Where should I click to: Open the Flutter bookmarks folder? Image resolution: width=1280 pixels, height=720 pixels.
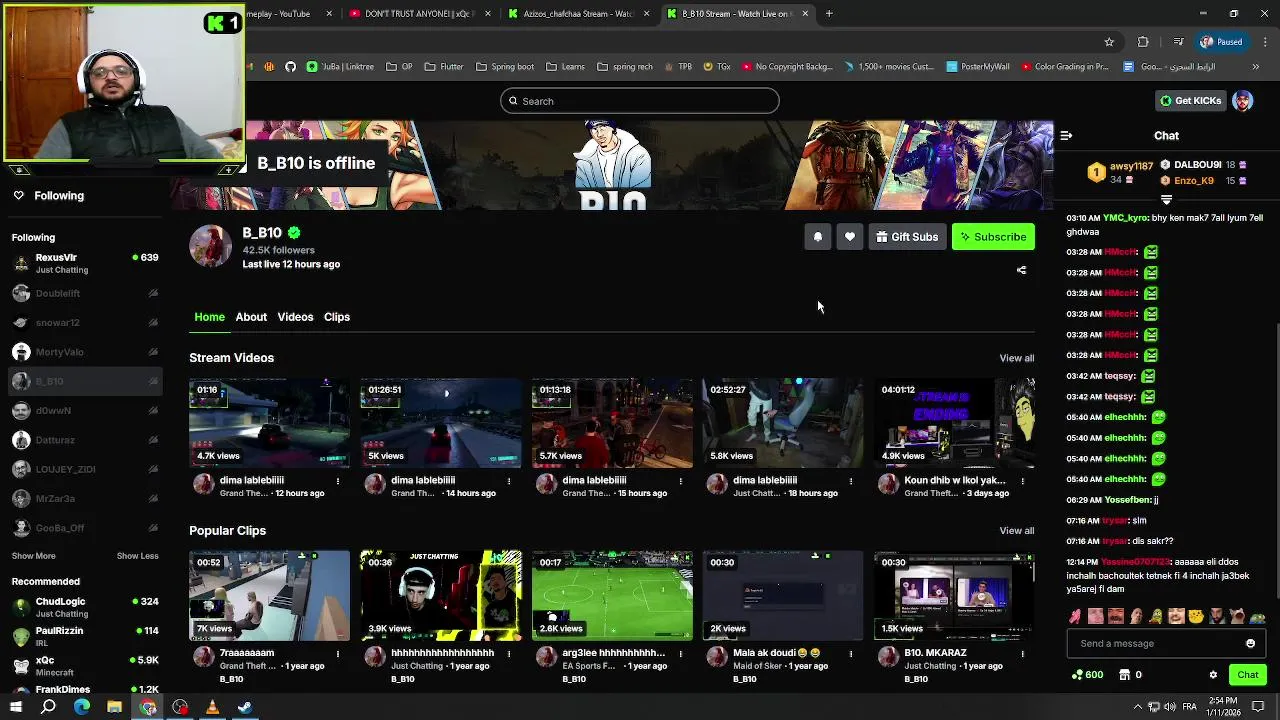[444, 67]
